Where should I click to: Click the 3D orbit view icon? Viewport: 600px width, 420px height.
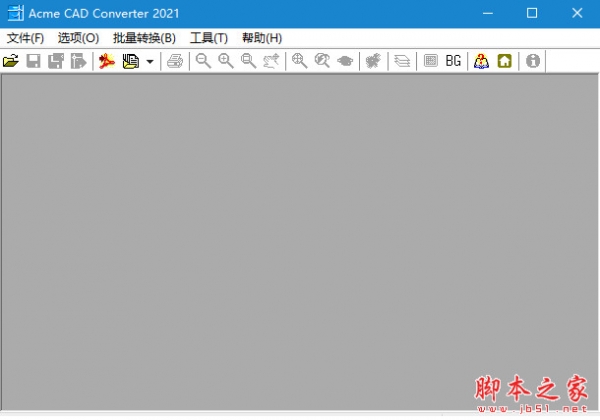(x=345, y=61)
